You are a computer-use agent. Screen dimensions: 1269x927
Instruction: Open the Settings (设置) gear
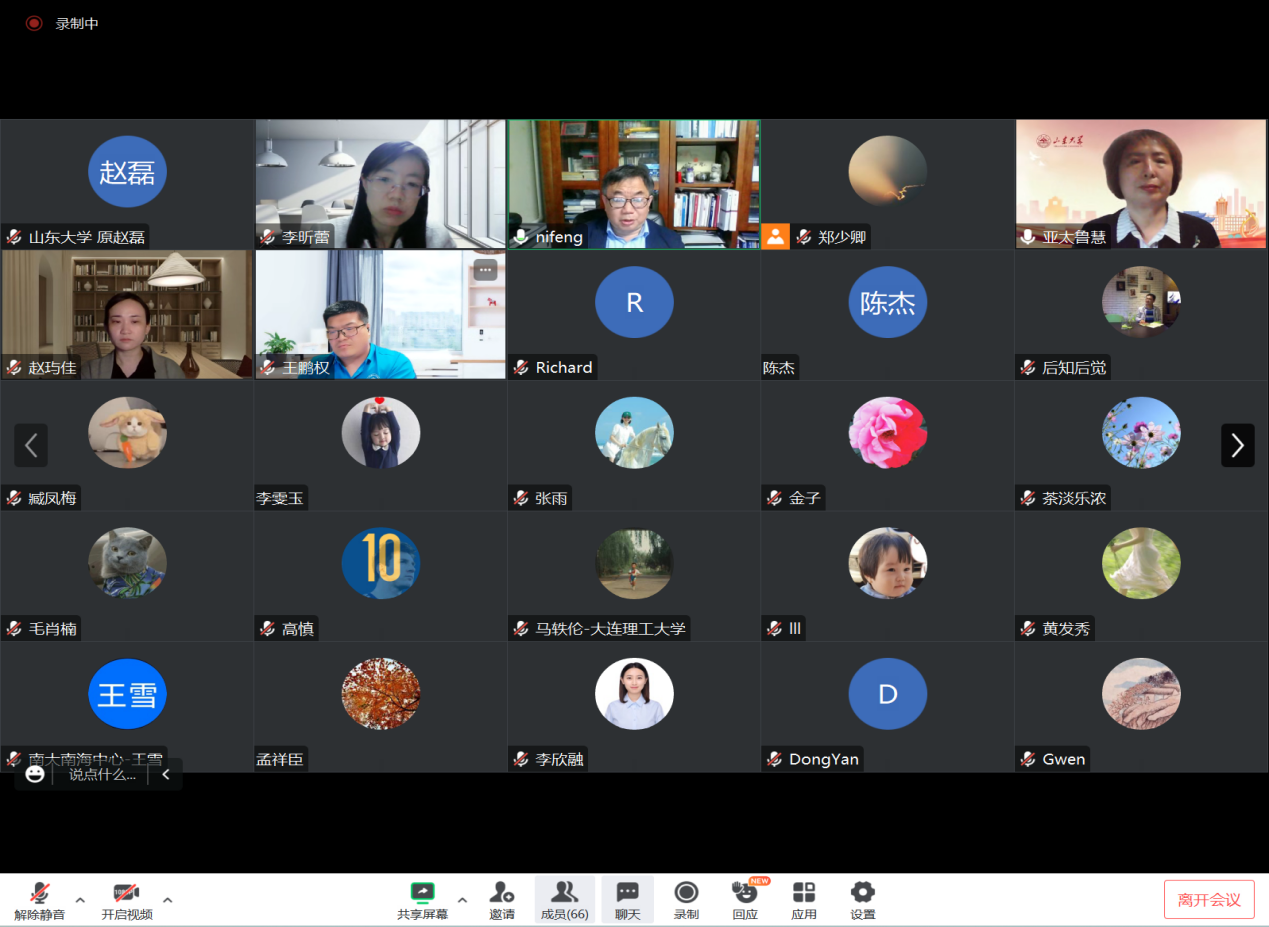[x=862, y=892]
